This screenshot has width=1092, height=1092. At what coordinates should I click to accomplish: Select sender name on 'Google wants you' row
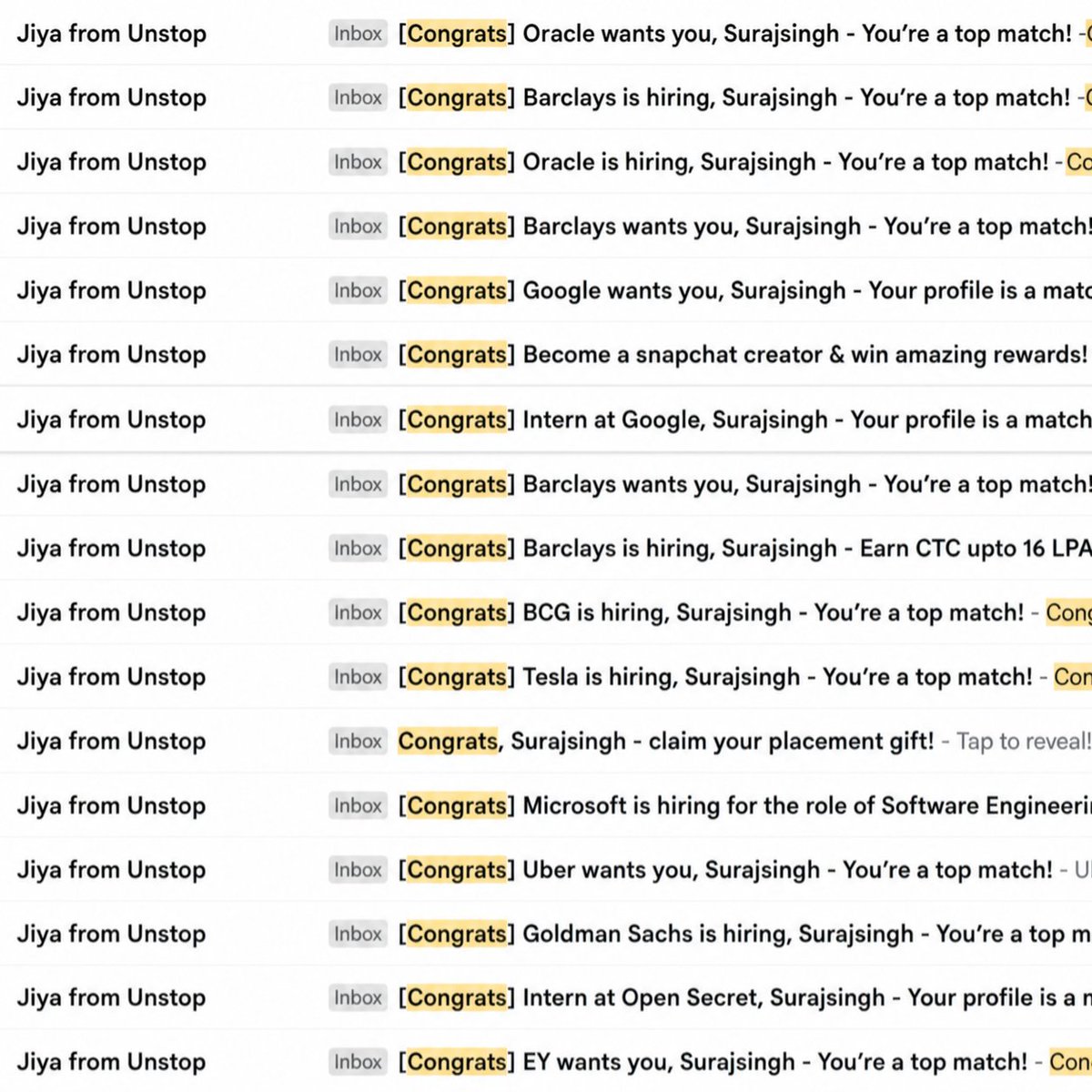tap(111, 291)
